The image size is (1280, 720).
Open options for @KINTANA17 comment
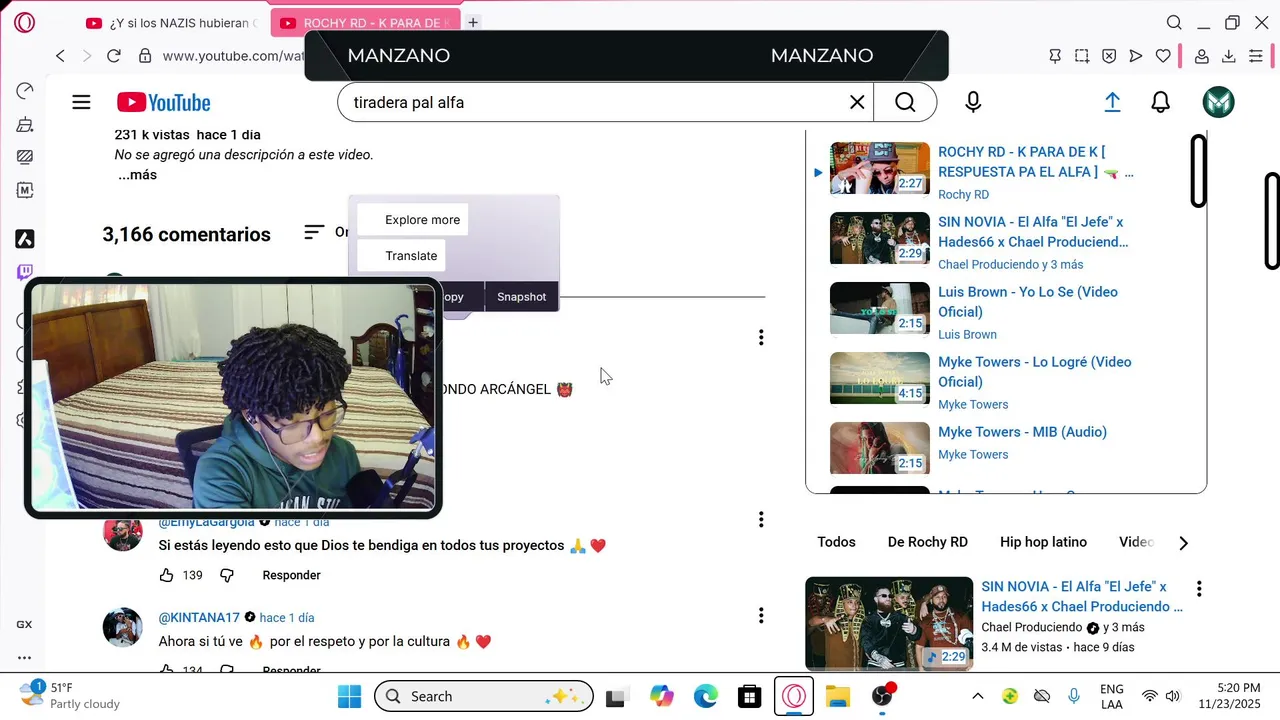[761, 616]
